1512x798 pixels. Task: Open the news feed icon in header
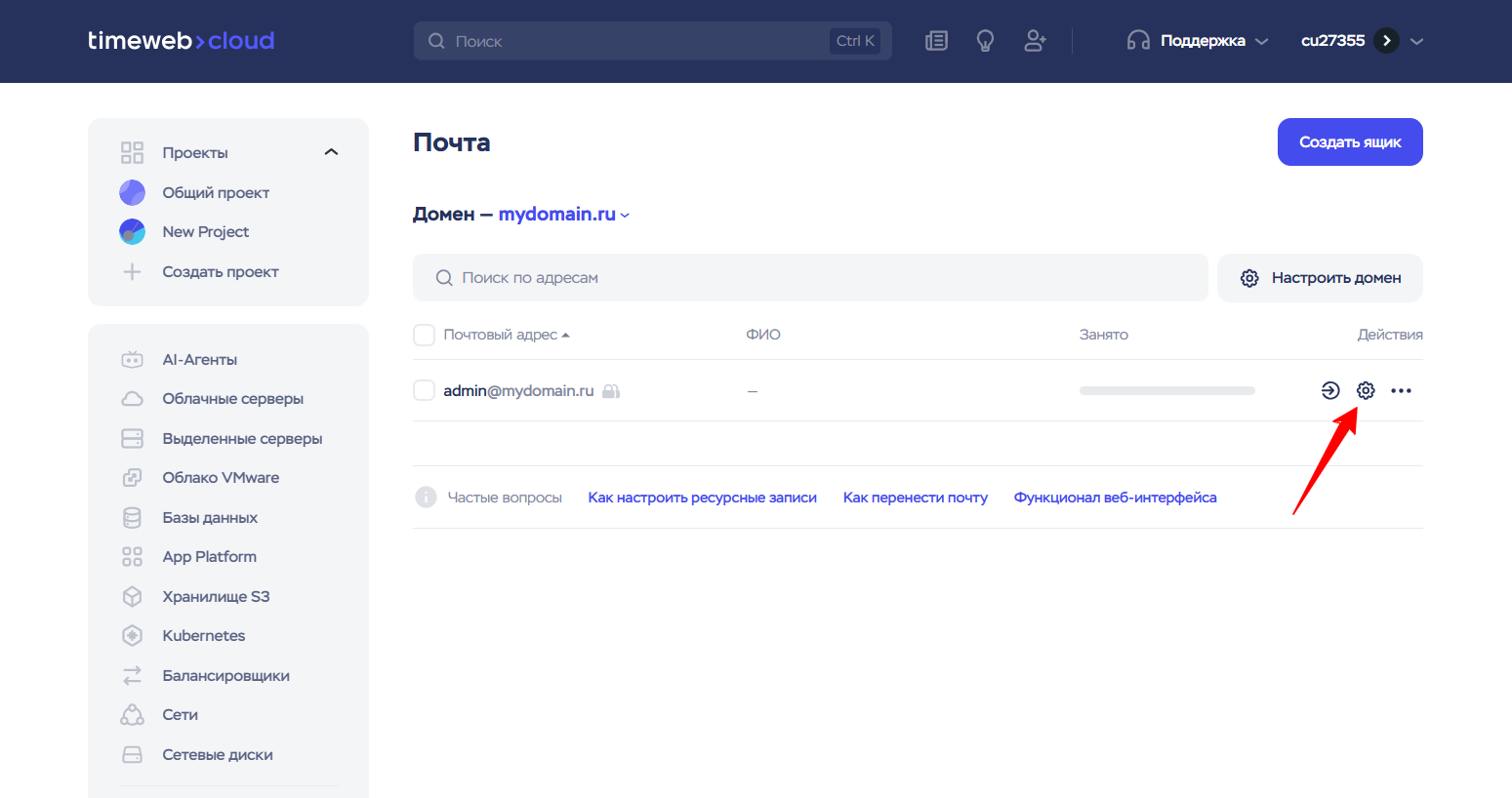(x=936, y=41)
